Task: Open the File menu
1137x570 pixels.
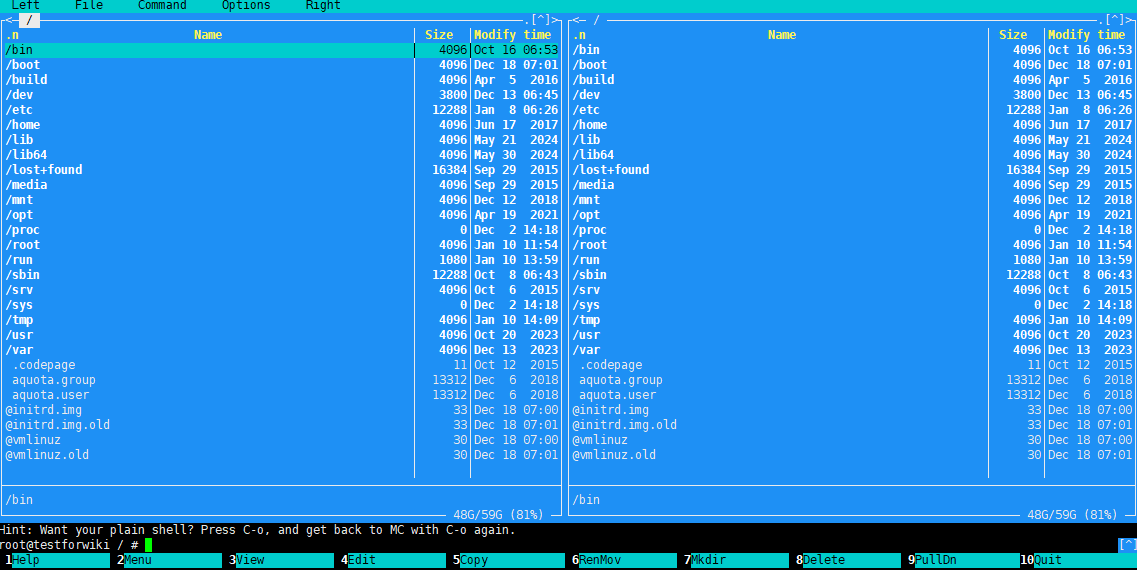Action: (88, 5)
